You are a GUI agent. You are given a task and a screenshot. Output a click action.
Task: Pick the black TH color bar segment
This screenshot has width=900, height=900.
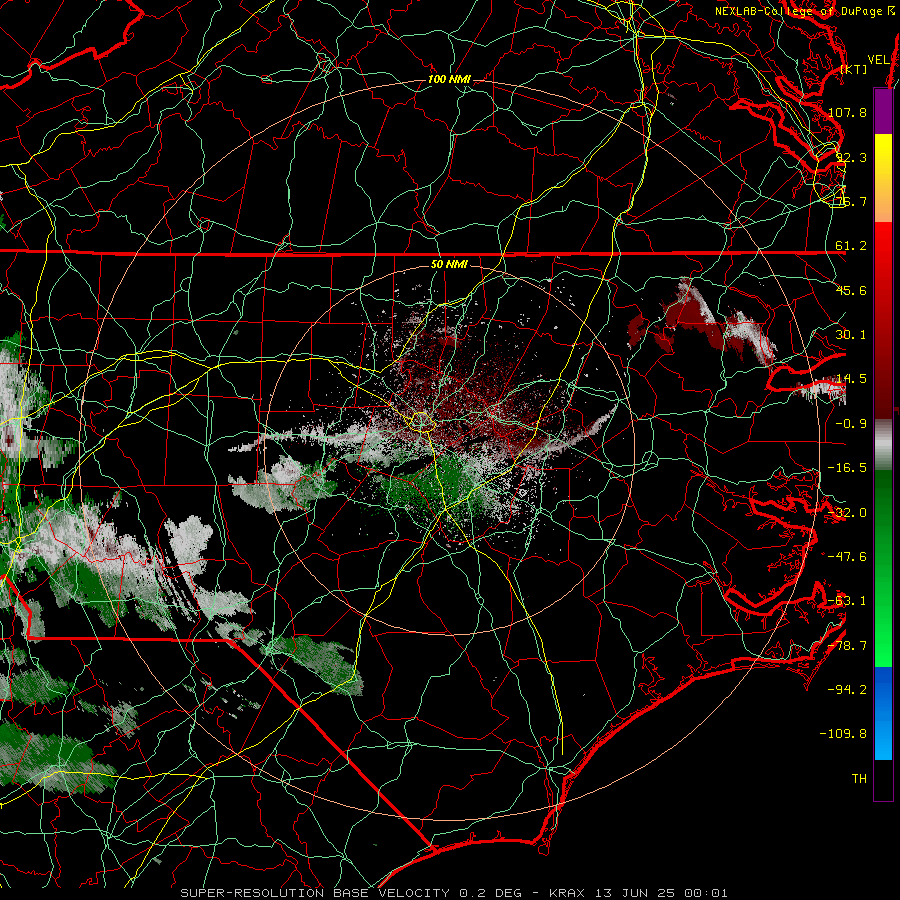tap(883, 779)
